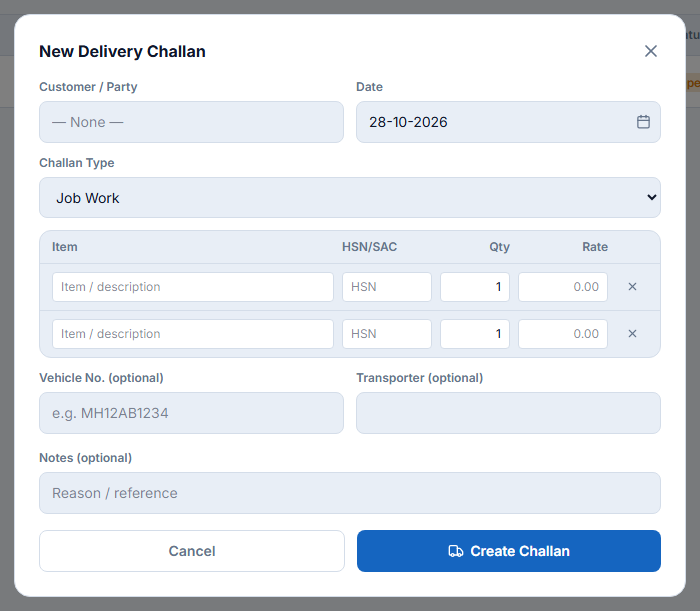Click the second row Rate field
This screenshot has height=611, width=700.
(562, 333)
